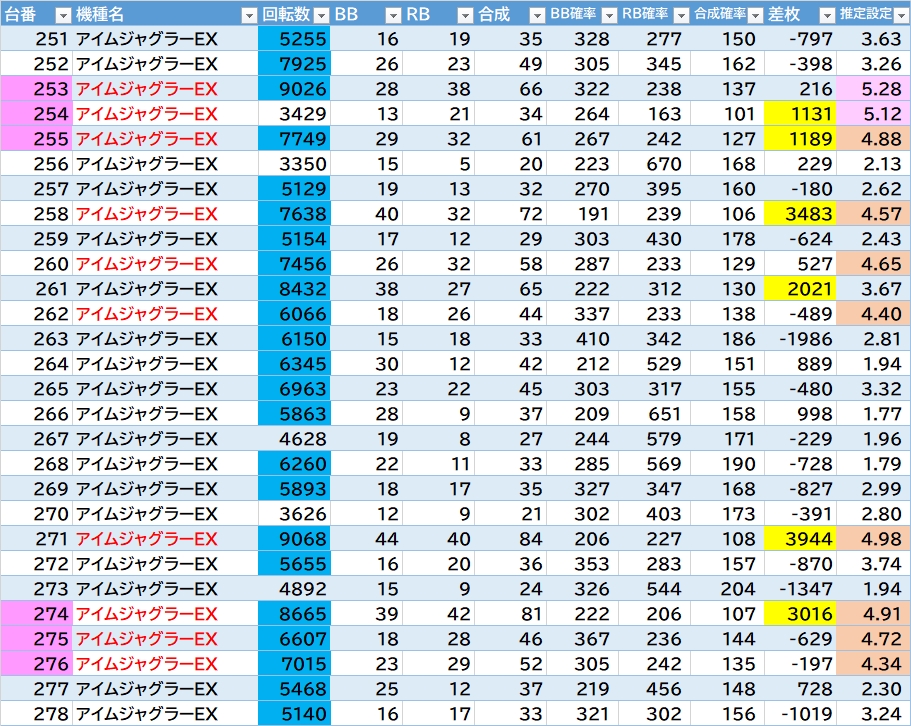Viewport: 911px width, 726px height.
Task: Select 推定設定 cell 5.28
Action: pos(873,89)
